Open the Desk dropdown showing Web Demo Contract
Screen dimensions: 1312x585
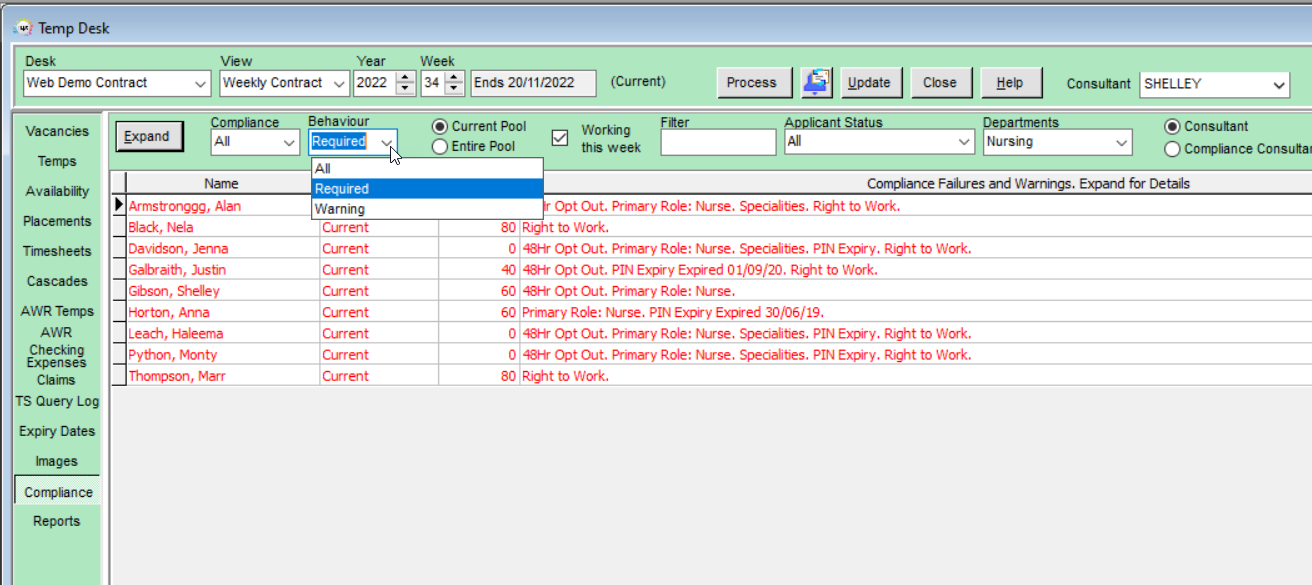117,83
